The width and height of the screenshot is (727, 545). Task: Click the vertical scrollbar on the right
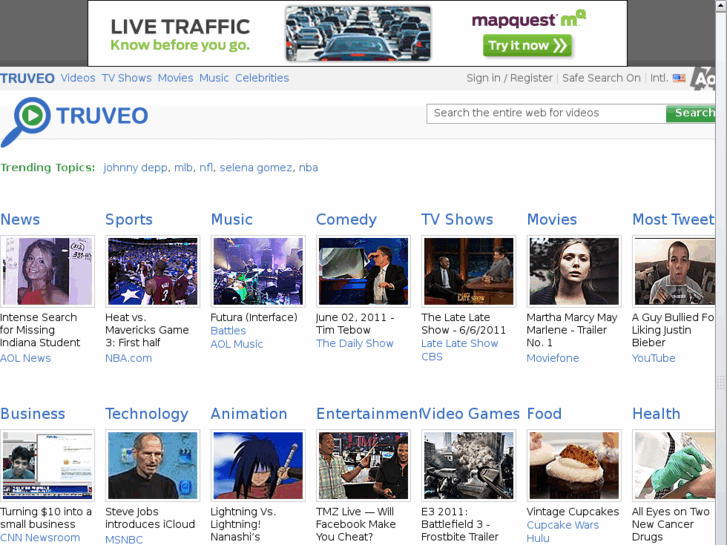[721, 272]
